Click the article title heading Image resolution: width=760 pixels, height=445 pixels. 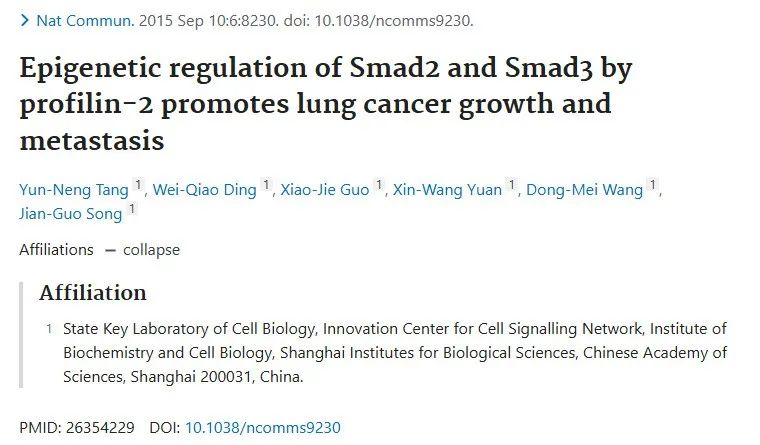pos(326,104)
